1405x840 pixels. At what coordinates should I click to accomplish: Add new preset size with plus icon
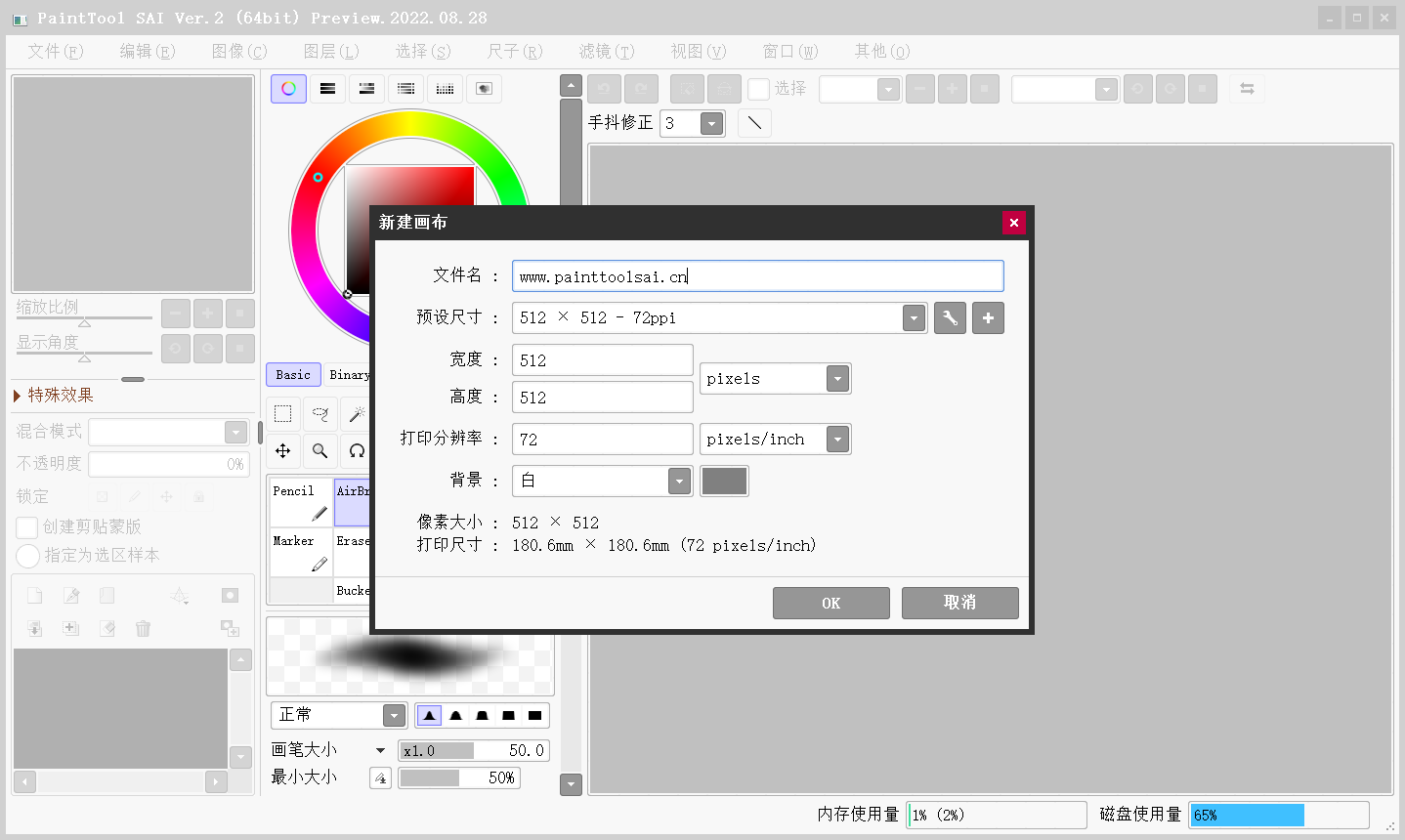988,318
